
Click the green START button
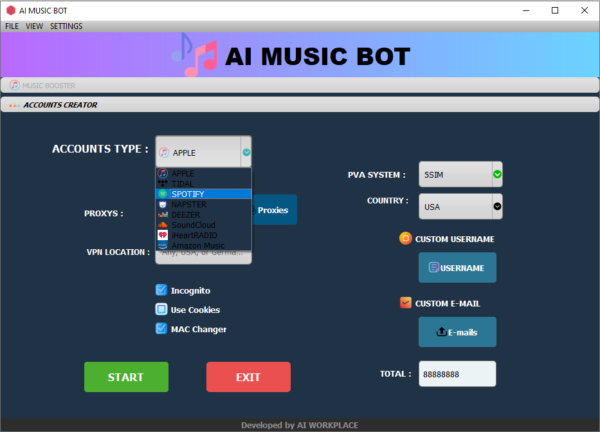[126, 377]
